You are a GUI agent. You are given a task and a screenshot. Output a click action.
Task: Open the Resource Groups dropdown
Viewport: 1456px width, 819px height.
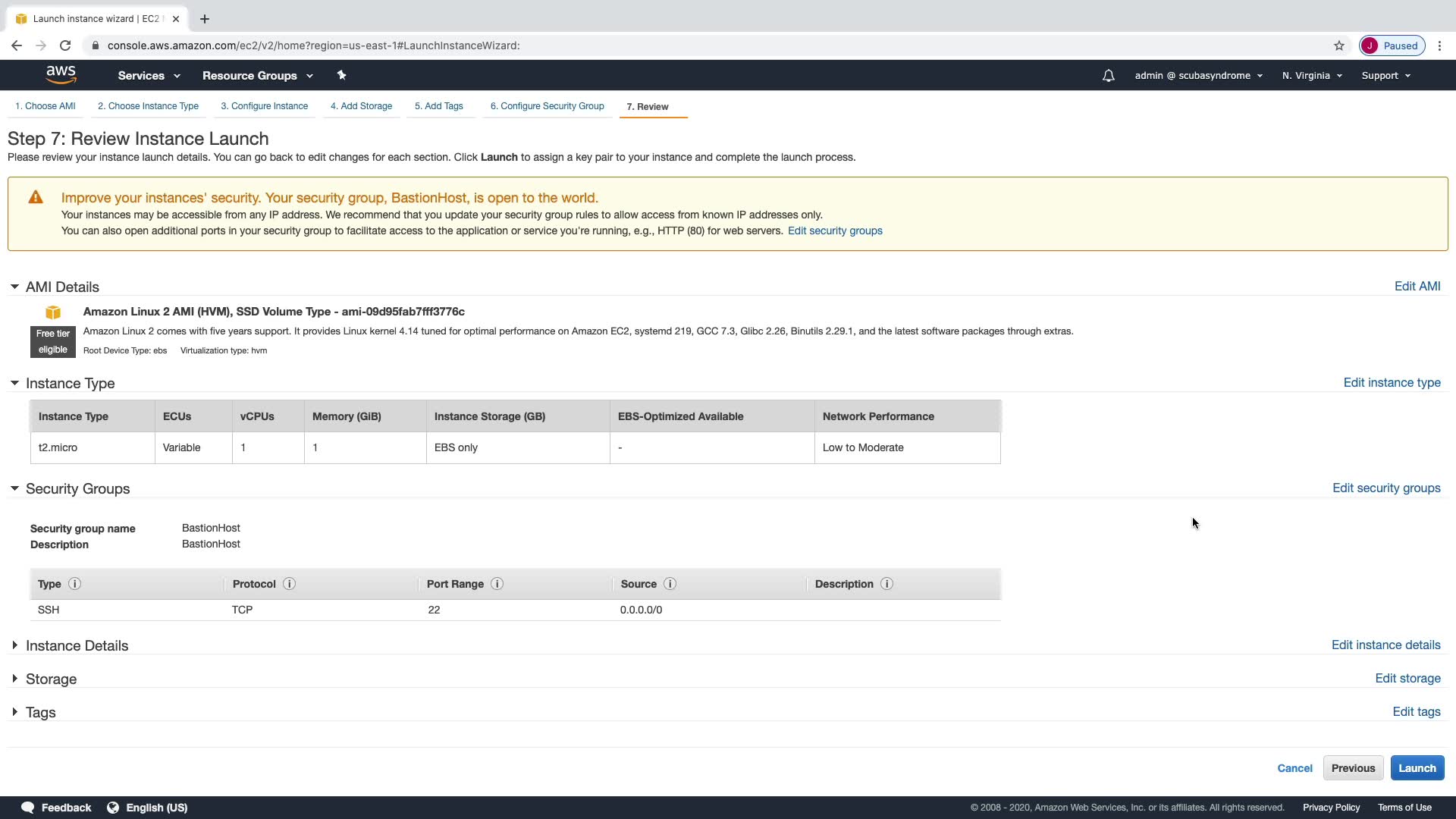(257, 76)
